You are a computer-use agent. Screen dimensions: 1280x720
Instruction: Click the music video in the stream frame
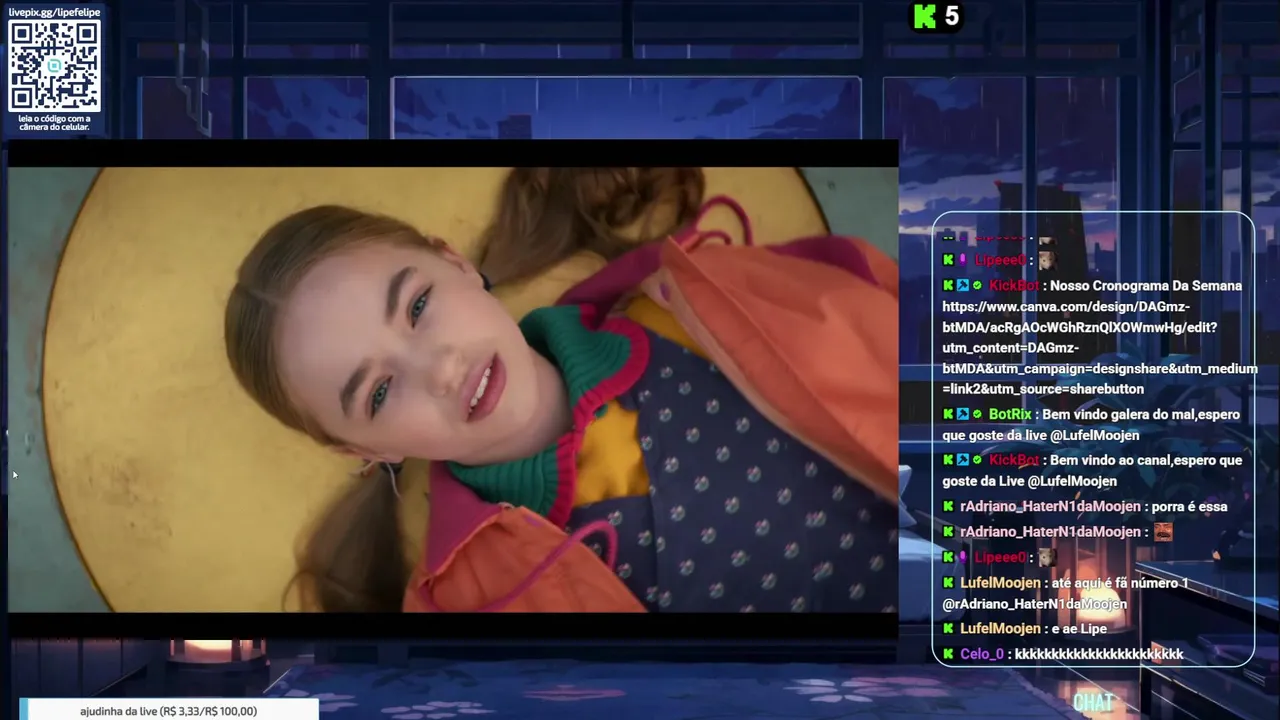pyautogui.click(x=453, y=389)
